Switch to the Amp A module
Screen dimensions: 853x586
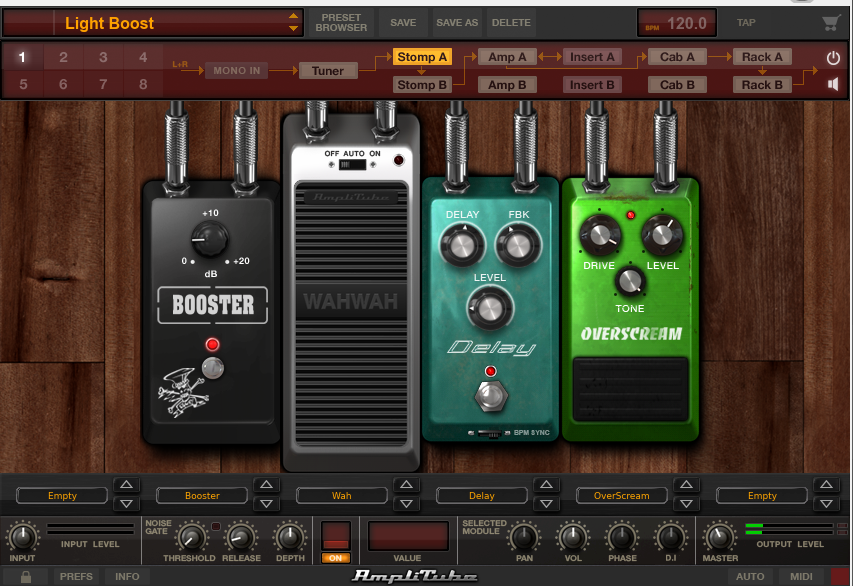pyautogui.click(x=507, y=57)
